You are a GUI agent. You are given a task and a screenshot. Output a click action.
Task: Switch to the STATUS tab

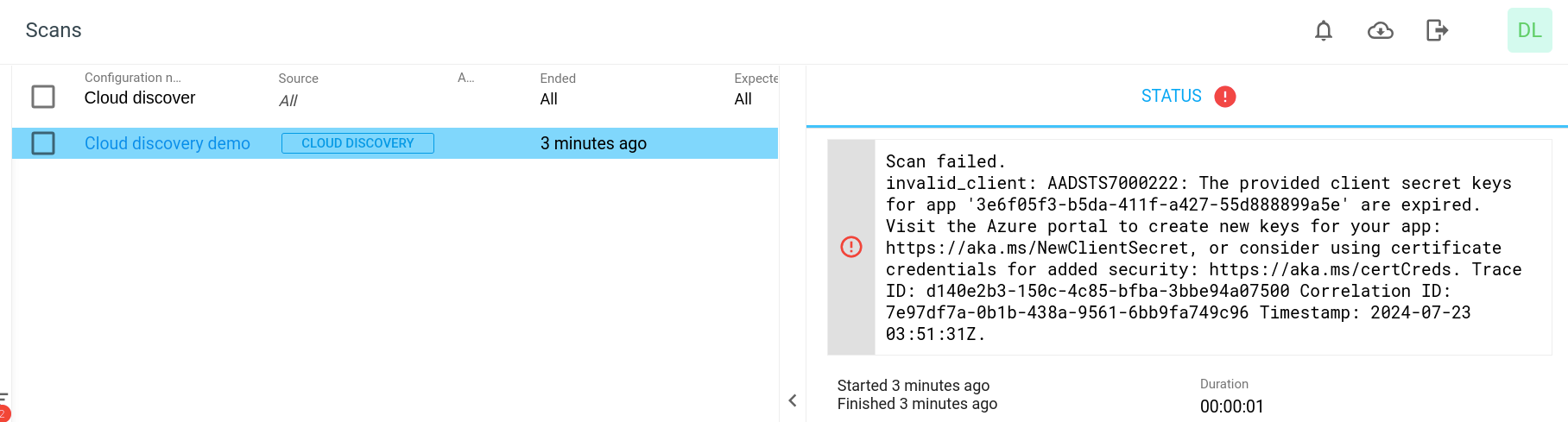coord(1171,96)
